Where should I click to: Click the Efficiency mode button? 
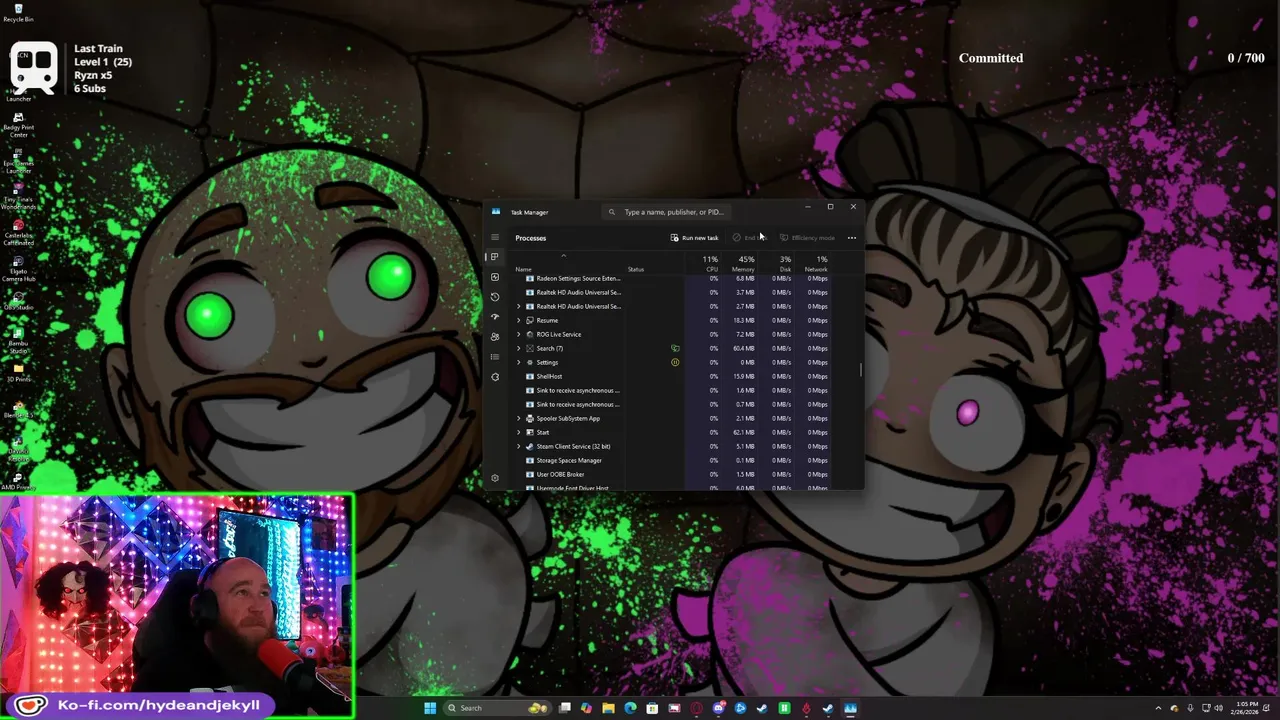tap(807, 238)
